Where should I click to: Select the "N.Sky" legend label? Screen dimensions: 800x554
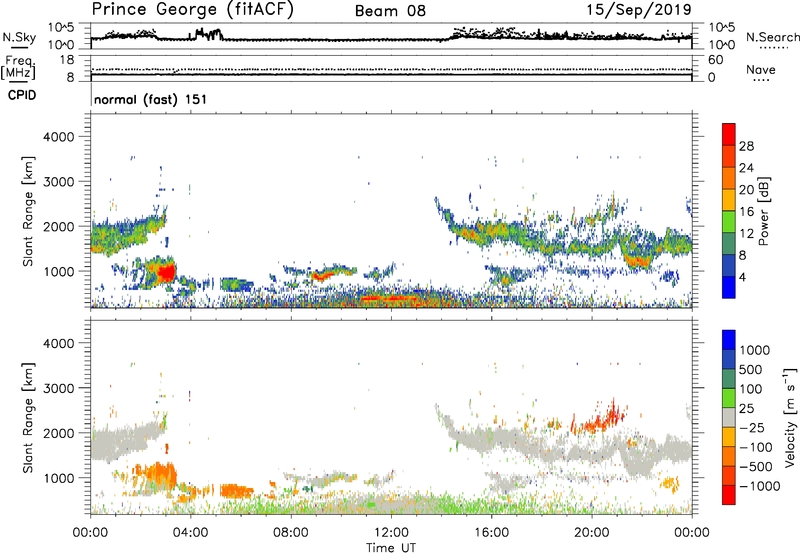coord(19,37)
